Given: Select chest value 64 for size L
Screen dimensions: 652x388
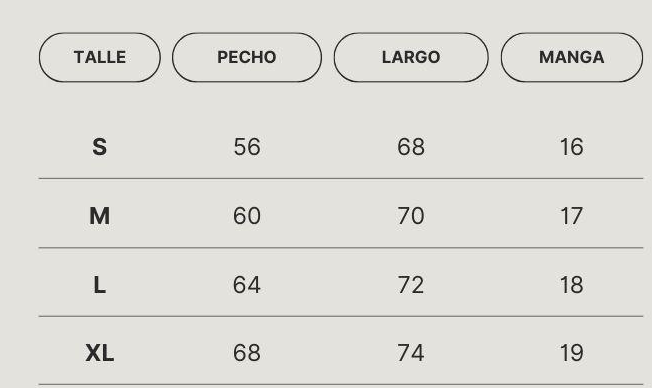Looking at the screenshot, I should 247,285.
